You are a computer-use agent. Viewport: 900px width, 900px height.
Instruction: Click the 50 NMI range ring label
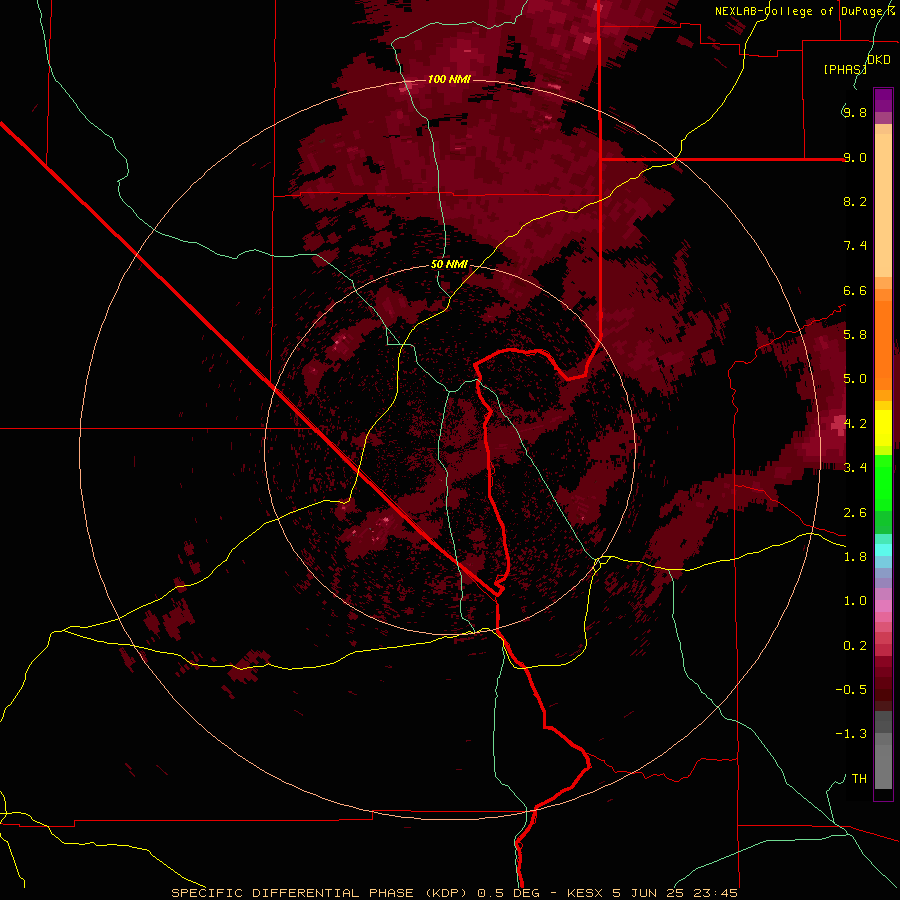[449, 264]
